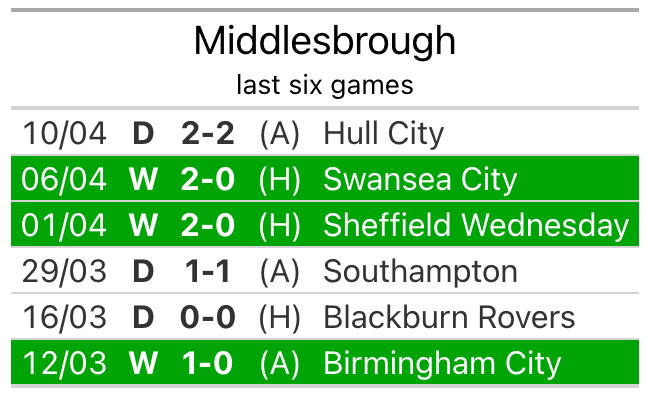
Task: Select the Swansea City fixture
Action: (325, 179)
